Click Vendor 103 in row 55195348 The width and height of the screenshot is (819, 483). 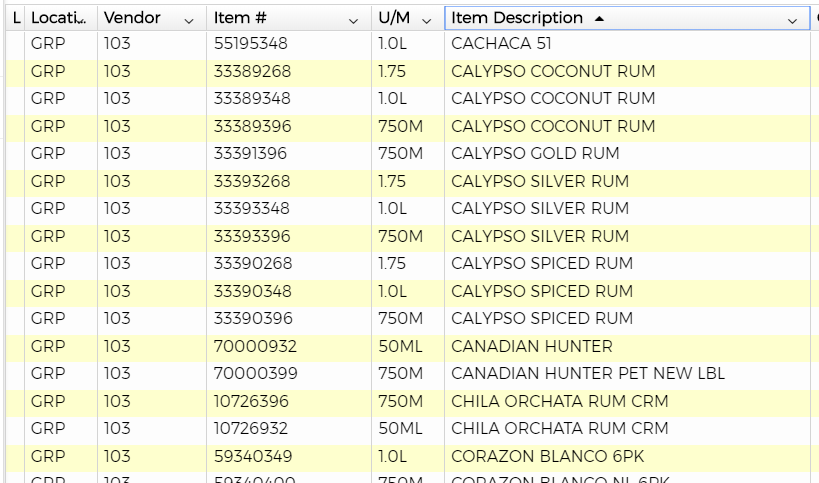click(x=117, y=43)
